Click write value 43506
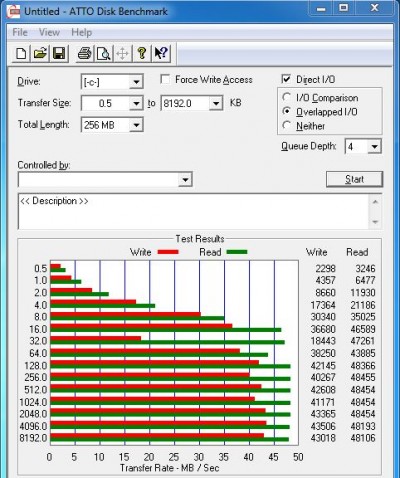This screenshot has width=400, height=478. [x=323, y=426]
